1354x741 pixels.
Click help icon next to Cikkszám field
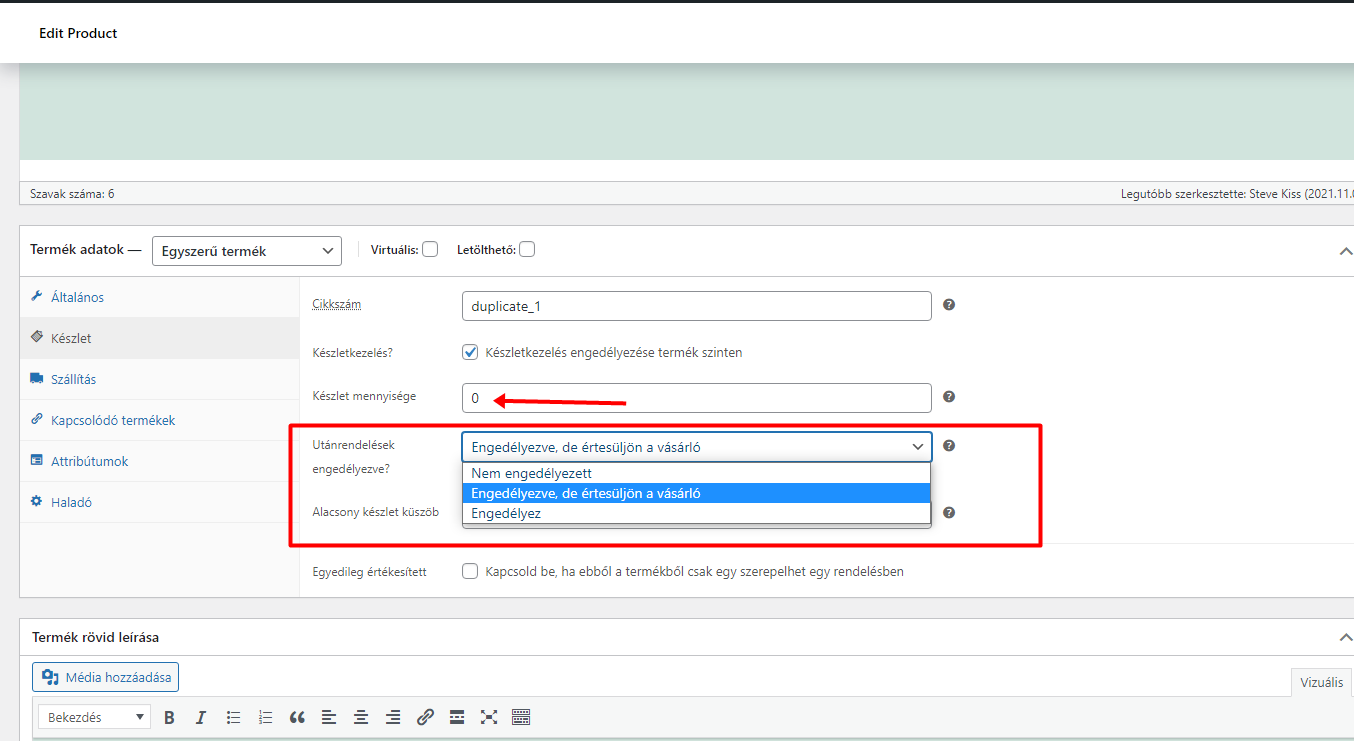949,305
